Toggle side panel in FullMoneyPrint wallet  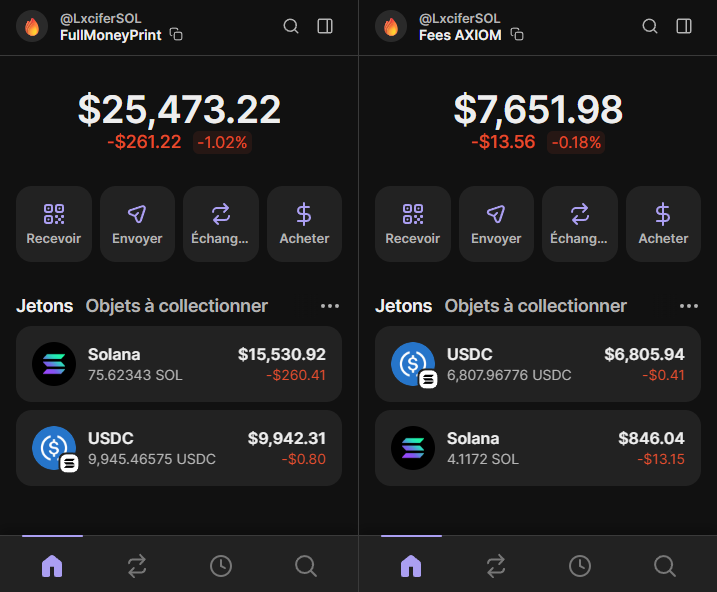click(325, 26)
